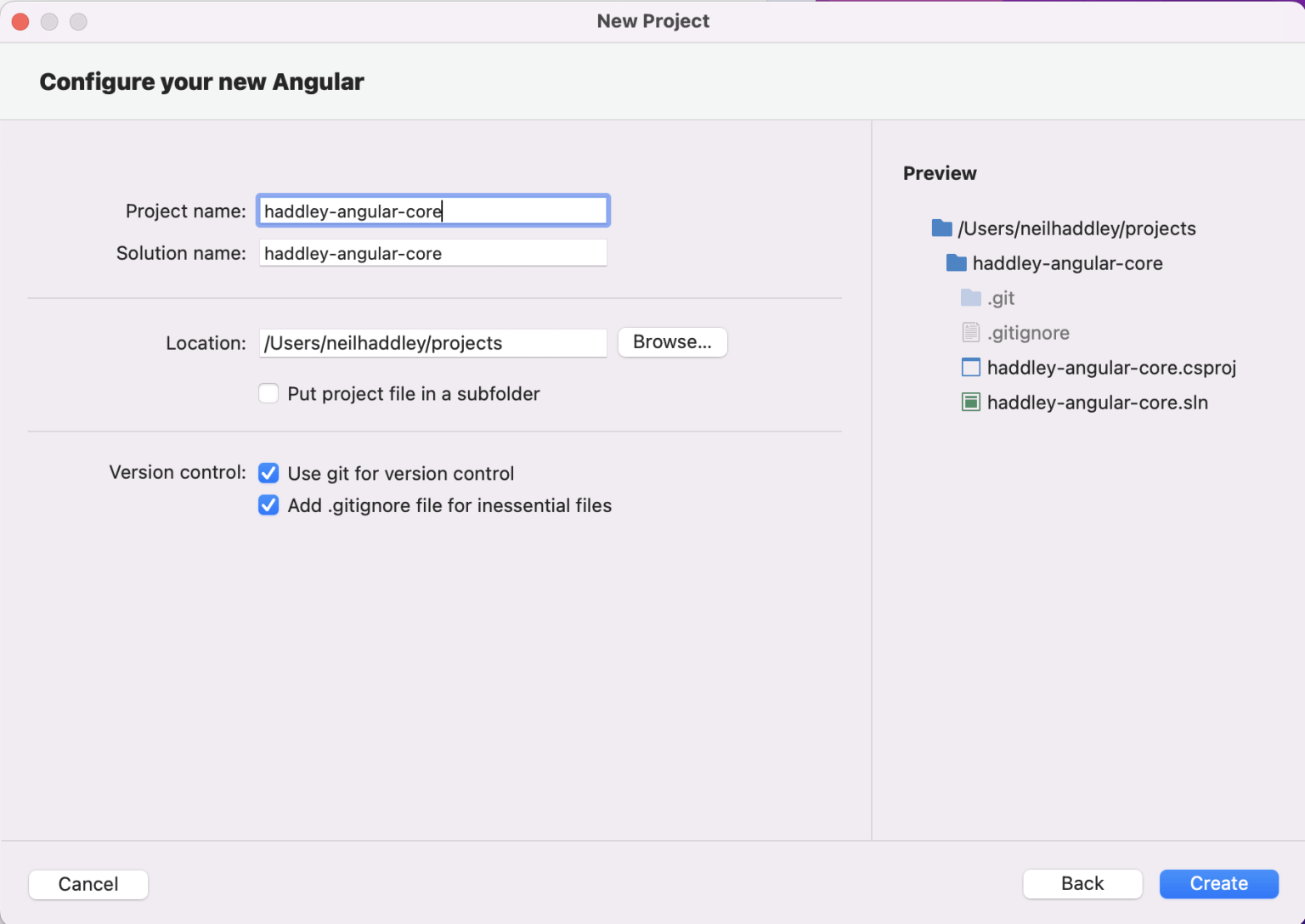
Task: Click the sln solution file icon
Action: coord(970,402)
